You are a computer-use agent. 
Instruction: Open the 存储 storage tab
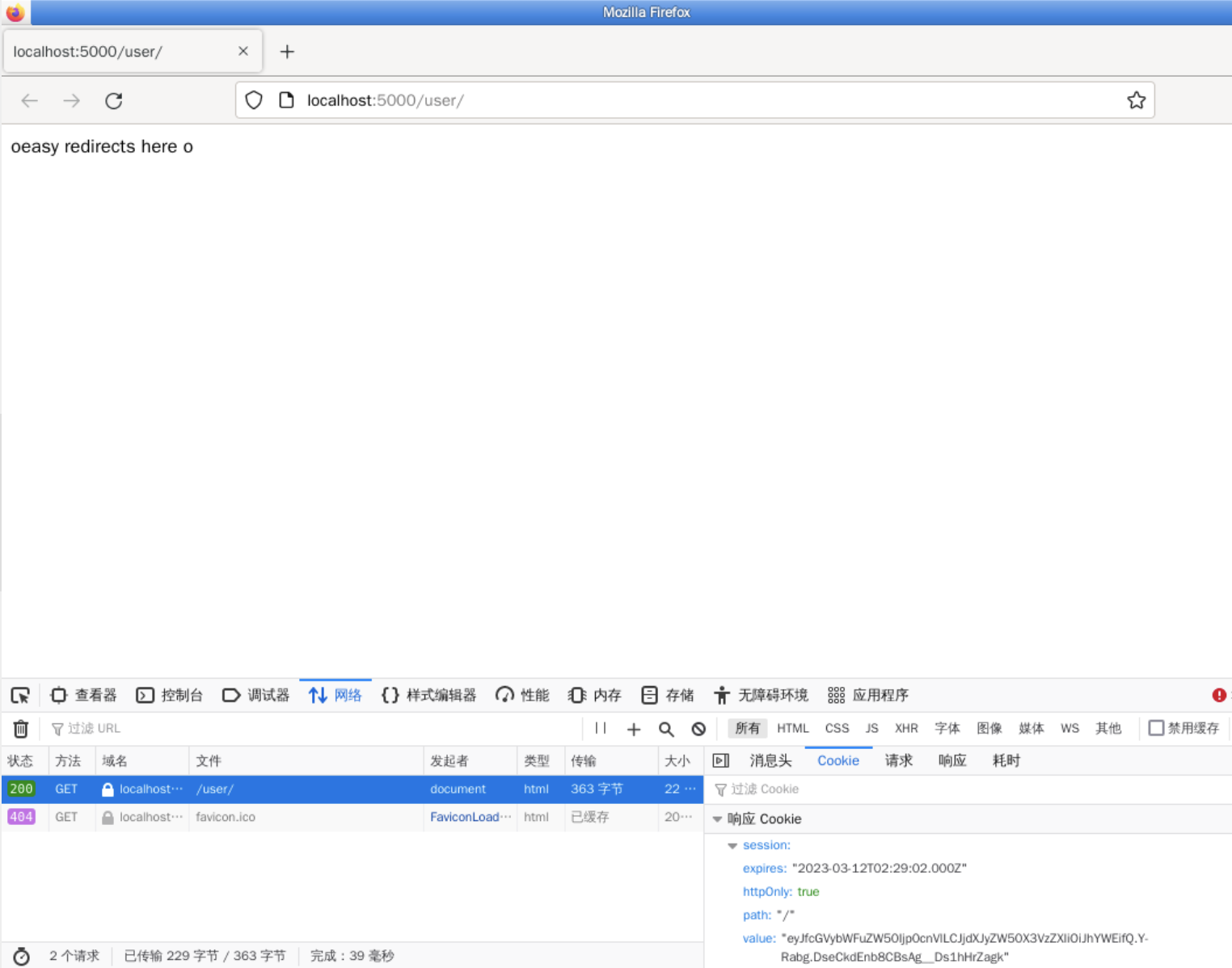(668, 695)
